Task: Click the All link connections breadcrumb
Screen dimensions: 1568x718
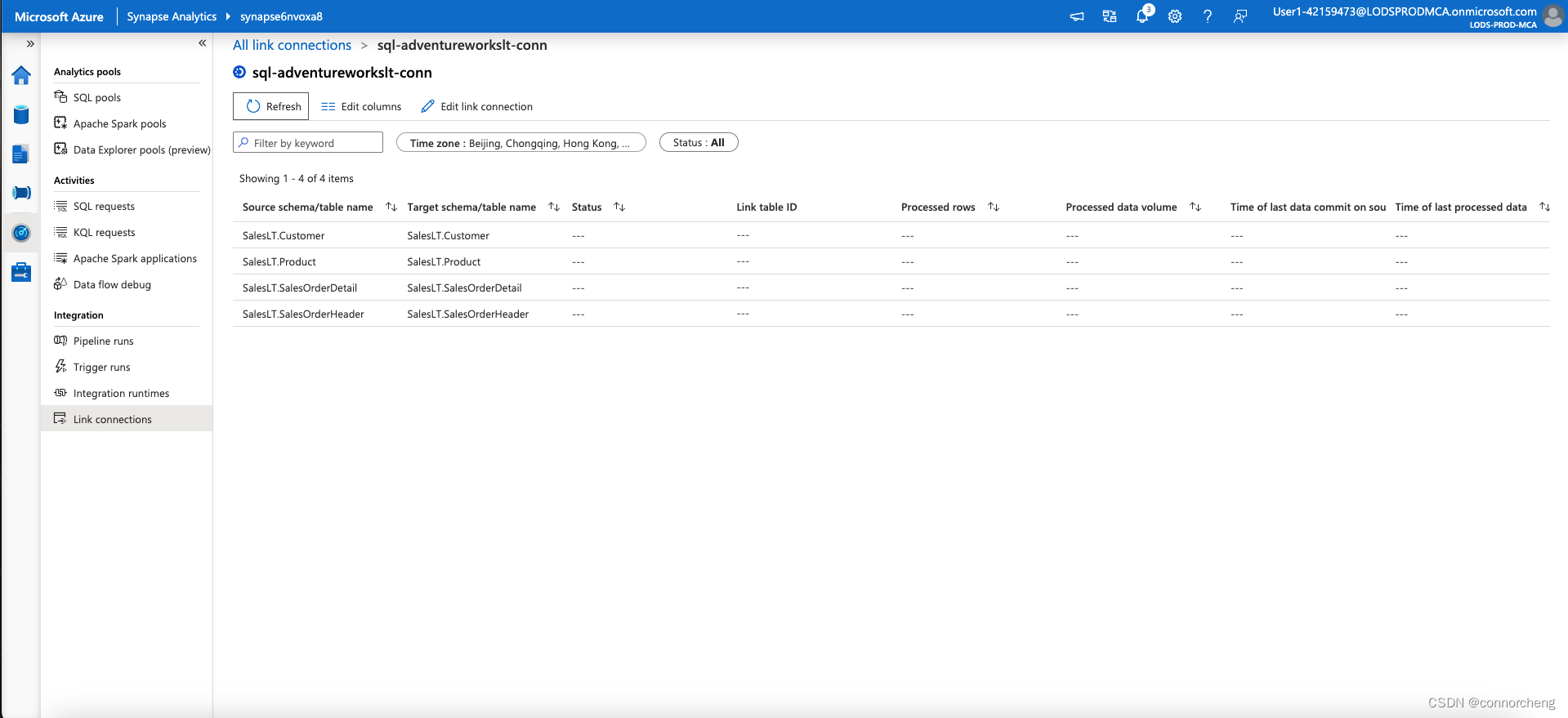Action: (x=292, y=45)
